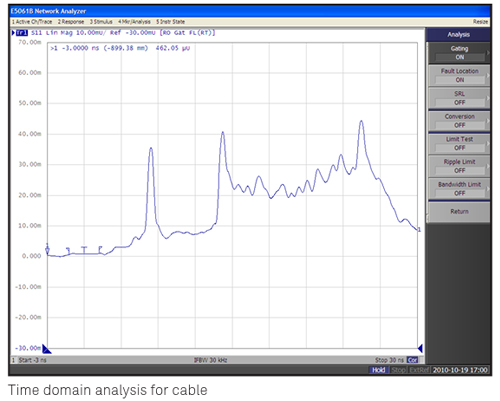
Task: Click the Return softkey
Action: [459, 211]
